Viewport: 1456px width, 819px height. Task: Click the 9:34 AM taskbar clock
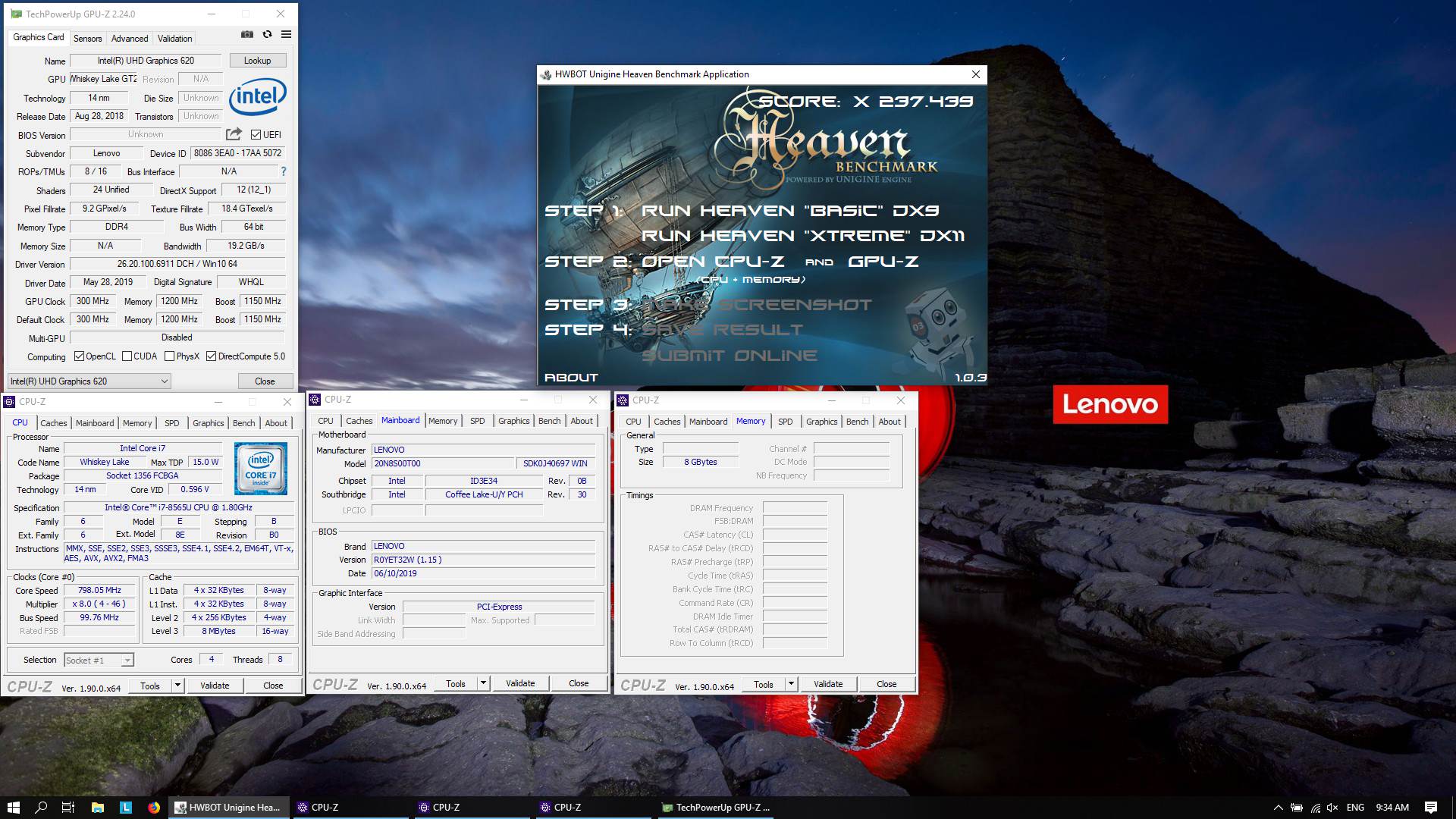[1392, 808]
